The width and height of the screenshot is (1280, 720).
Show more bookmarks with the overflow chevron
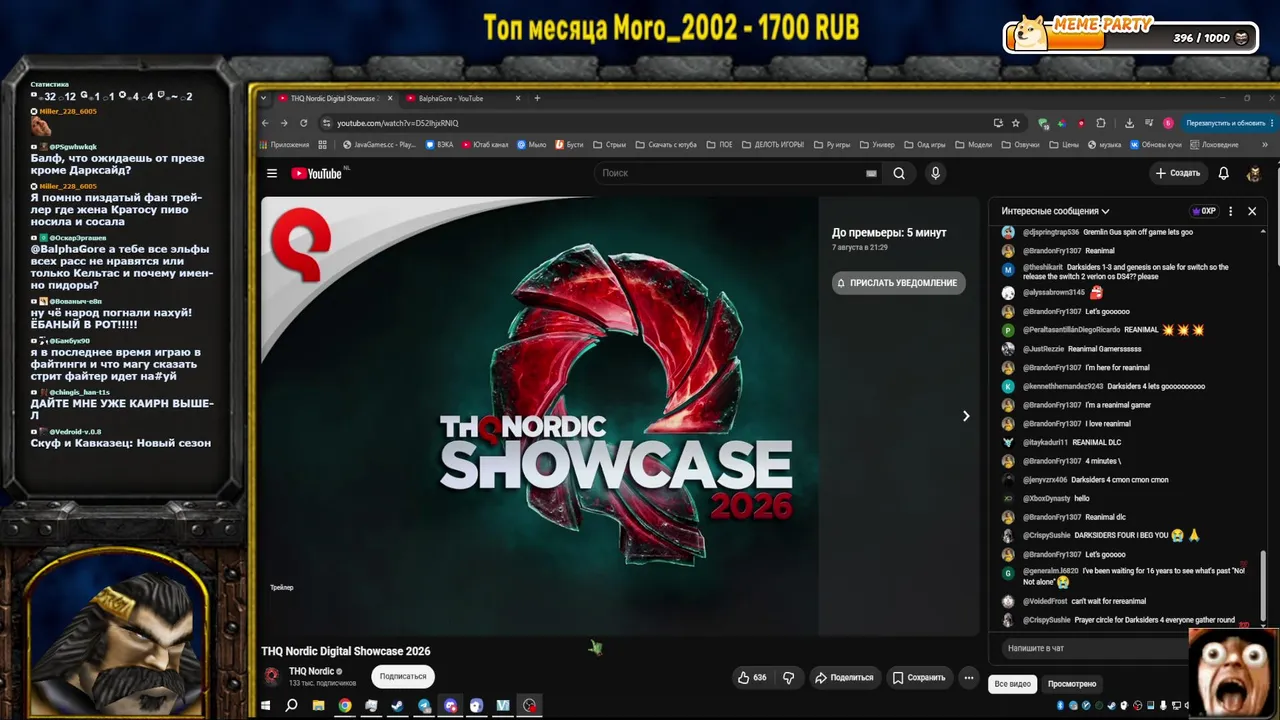coord(1265,144)
